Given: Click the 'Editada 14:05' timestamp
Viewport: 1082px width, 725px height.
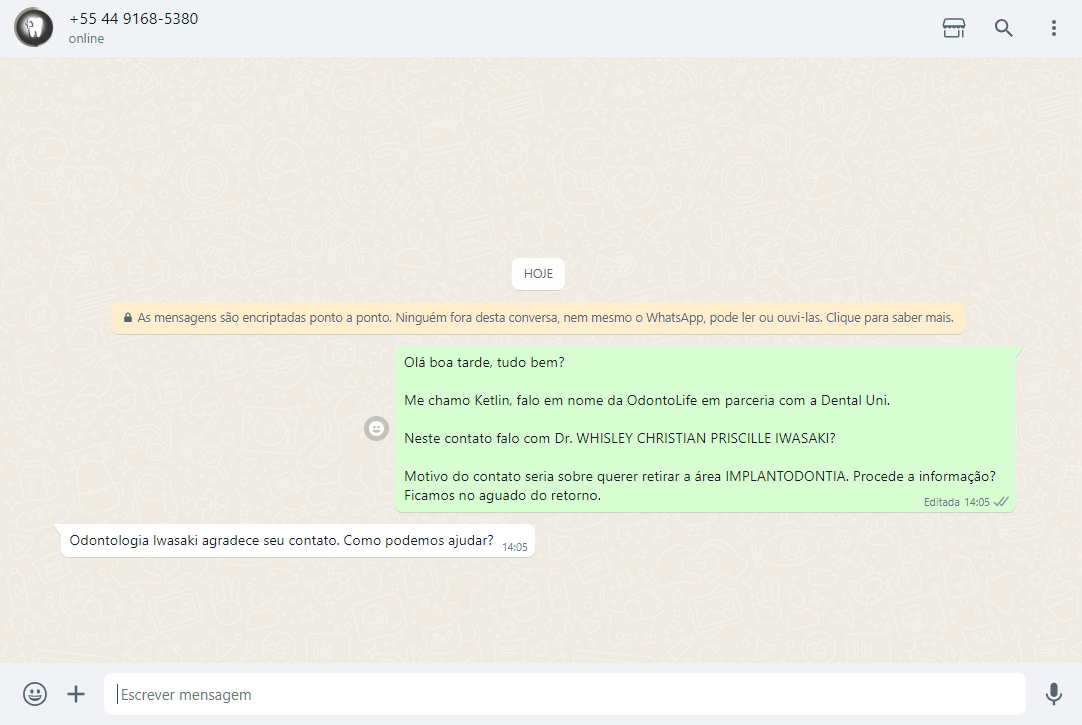Looking at the screenshot, I should (956, 502).
